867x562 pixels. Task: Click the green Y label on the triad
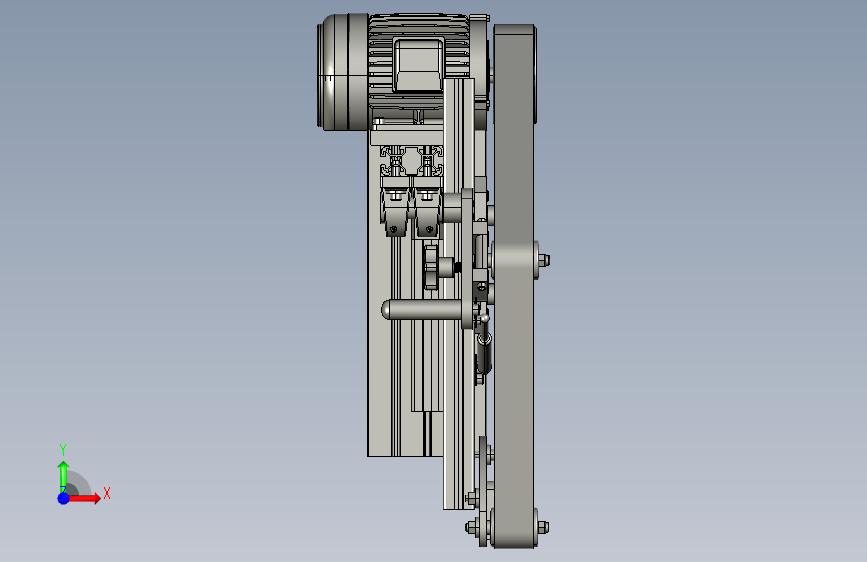(63, 450)
